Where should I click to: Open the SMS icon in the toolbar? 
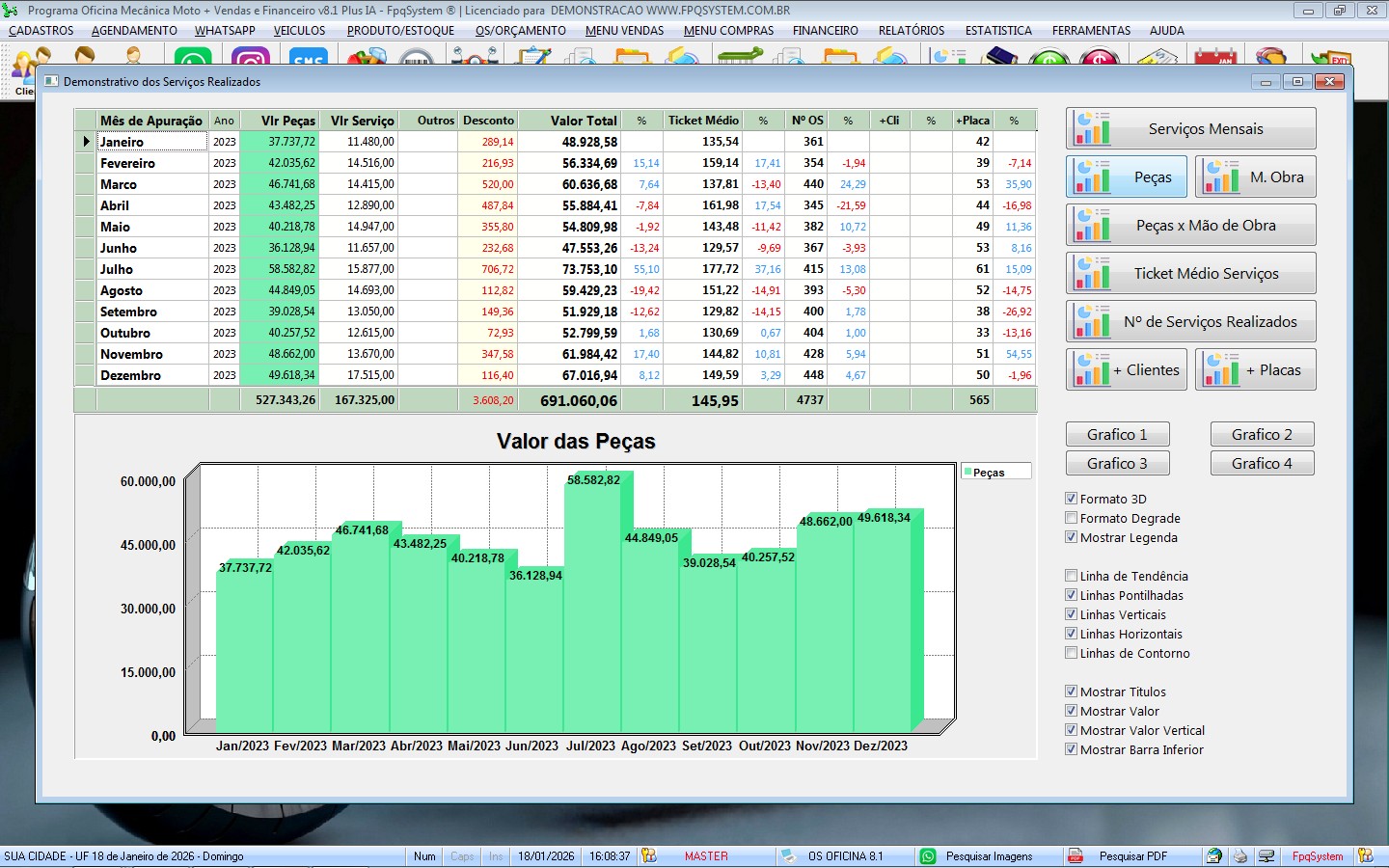308,60
